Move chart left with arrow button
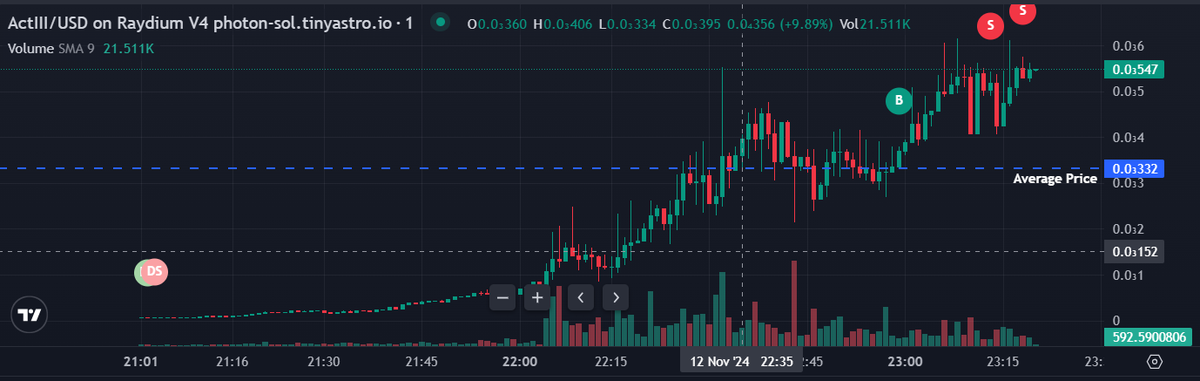The width and height of the screenshot is (1200, 381). coord(581,297)
